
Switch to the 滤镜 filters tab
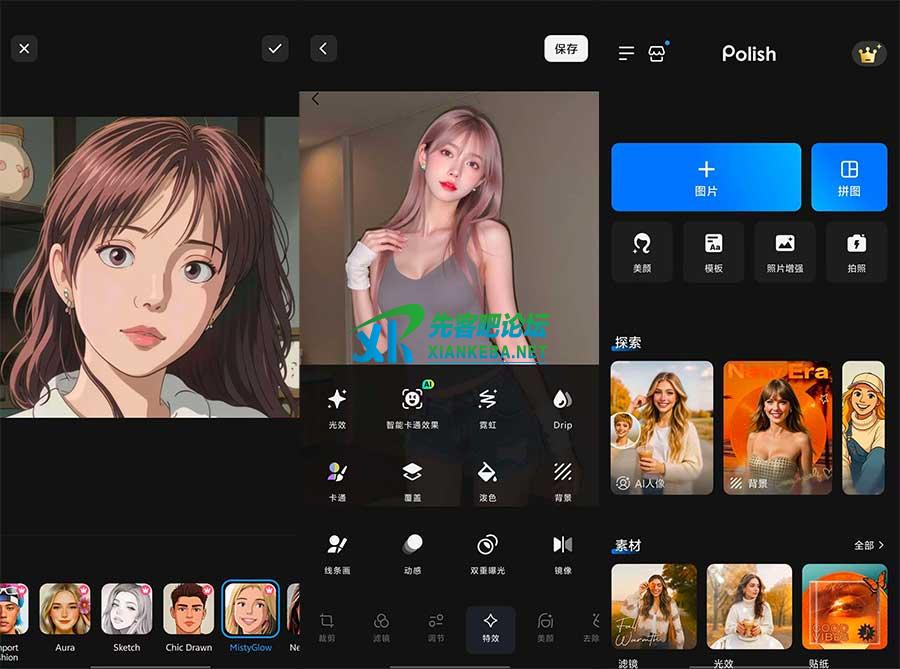(x=381, y=628)
